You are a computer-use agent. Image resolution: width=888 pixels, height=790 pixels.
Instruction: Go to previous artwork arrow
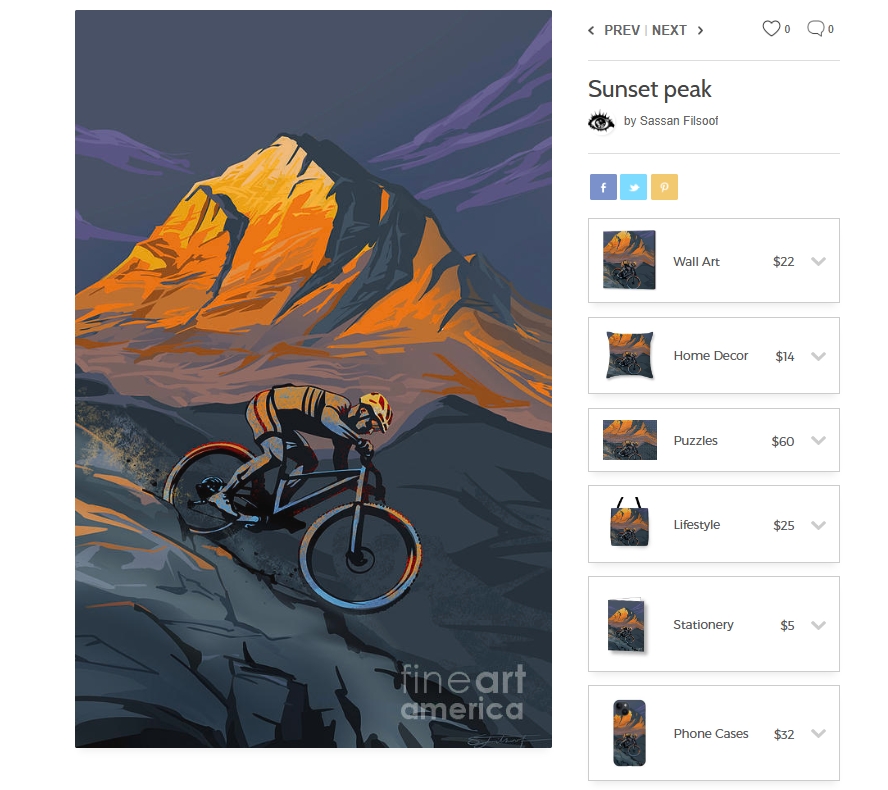tap(591, 31)
